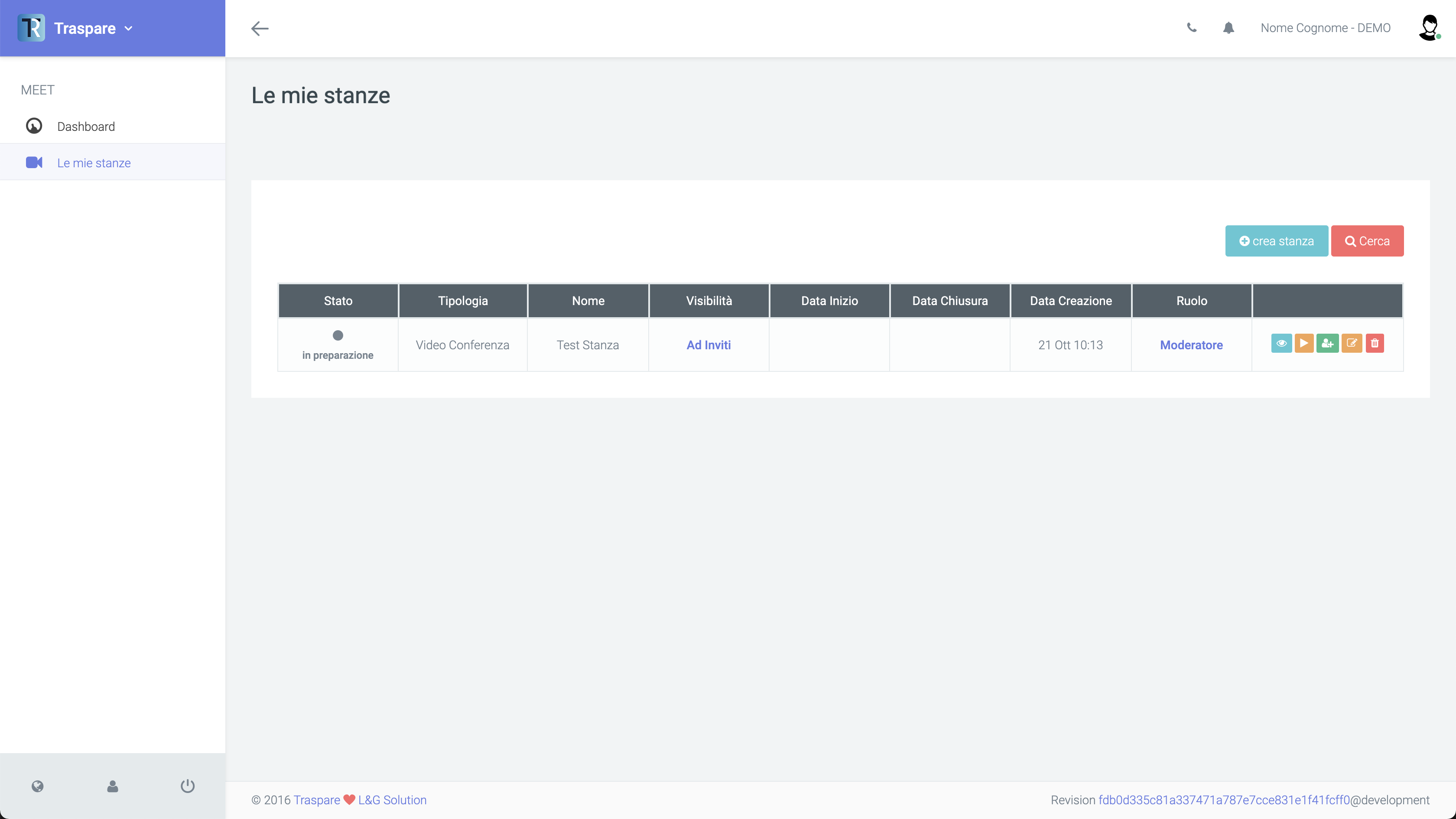Click the Ad Inviti visibility link
Image resolution: width=1456 pixels, height=819 pixels.
click(x=708, y=345)
